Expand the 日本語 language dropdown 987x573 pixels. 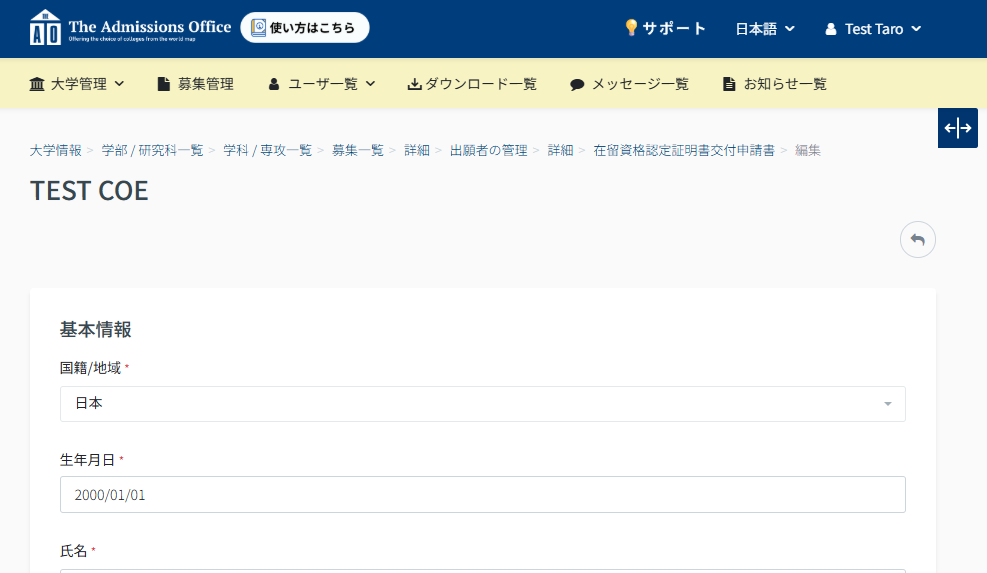pyautogui.click(x=765, y=29)
